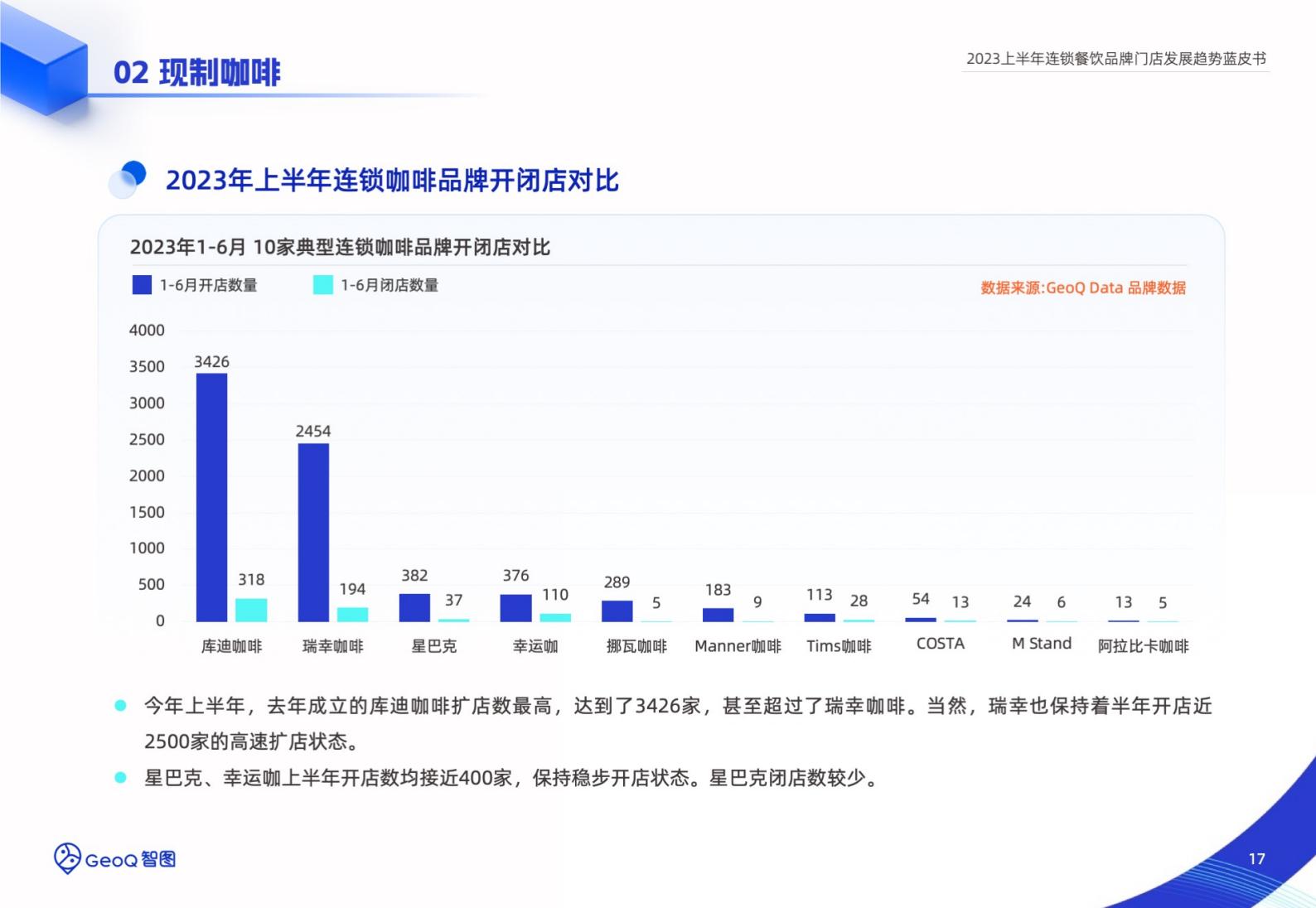Click the x-axis label 'COSTA'
1316x908 pixels.
tap(941, 643)
